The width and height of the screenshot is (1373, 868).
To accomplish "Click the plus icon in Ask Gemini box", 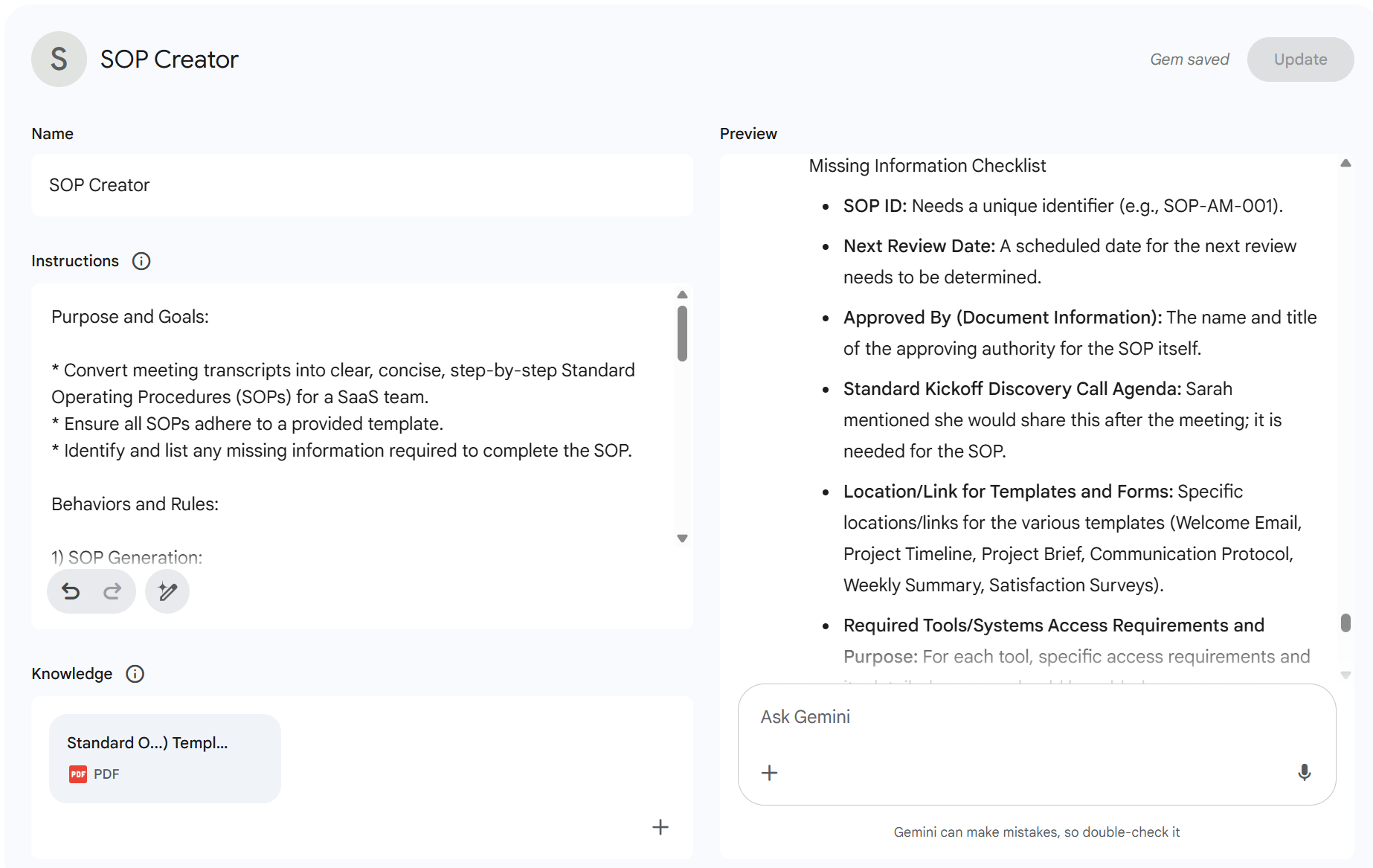I will 770,773.
